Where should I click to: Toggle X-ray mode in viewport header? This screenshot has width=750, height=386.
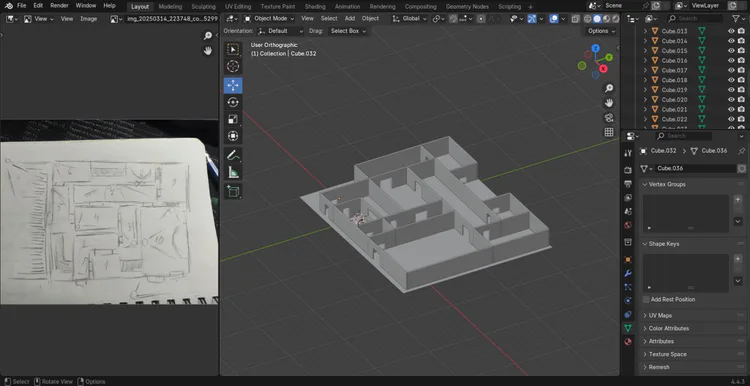pos(575,19)
